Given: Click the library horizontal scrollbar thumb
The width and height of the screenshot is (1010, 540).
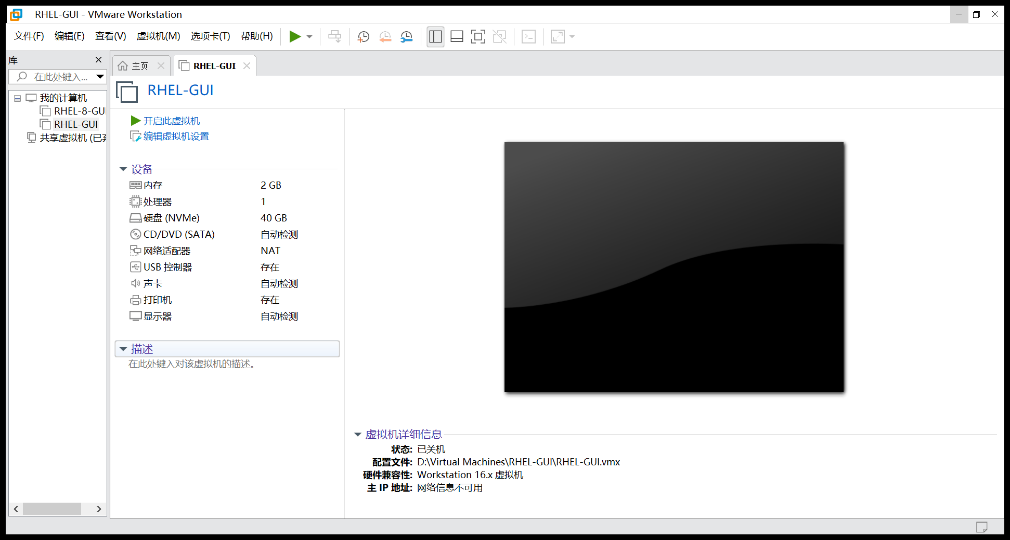Looking at the screenshot, I should pyautogui.click(x=53, y=508).
